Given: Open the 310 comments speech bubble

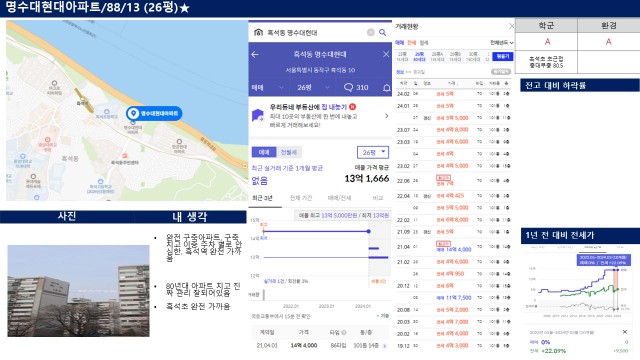Looking at the screenshot, I should pyautogui.click(x=356, y=87).
